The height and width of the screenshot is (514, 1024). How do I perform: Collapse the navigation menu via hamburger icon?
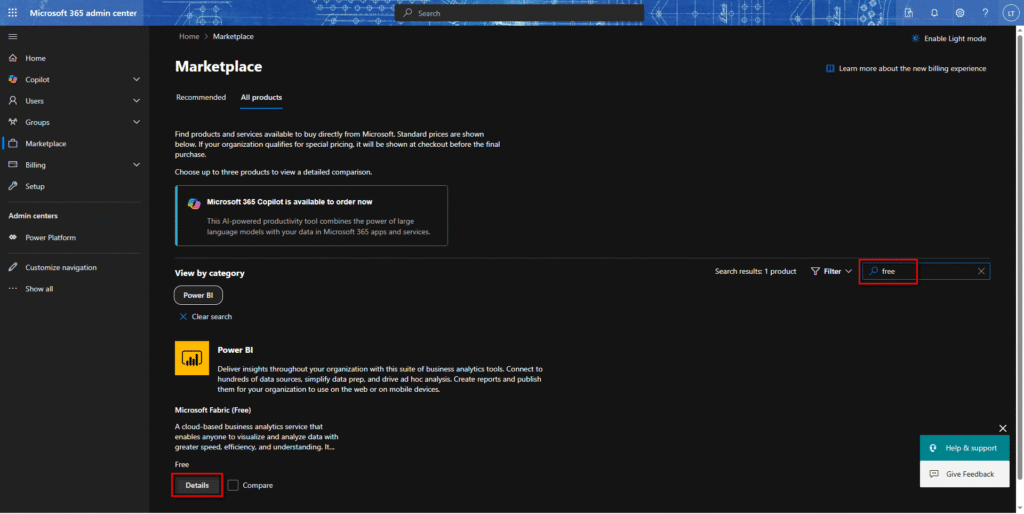(13, 36)
